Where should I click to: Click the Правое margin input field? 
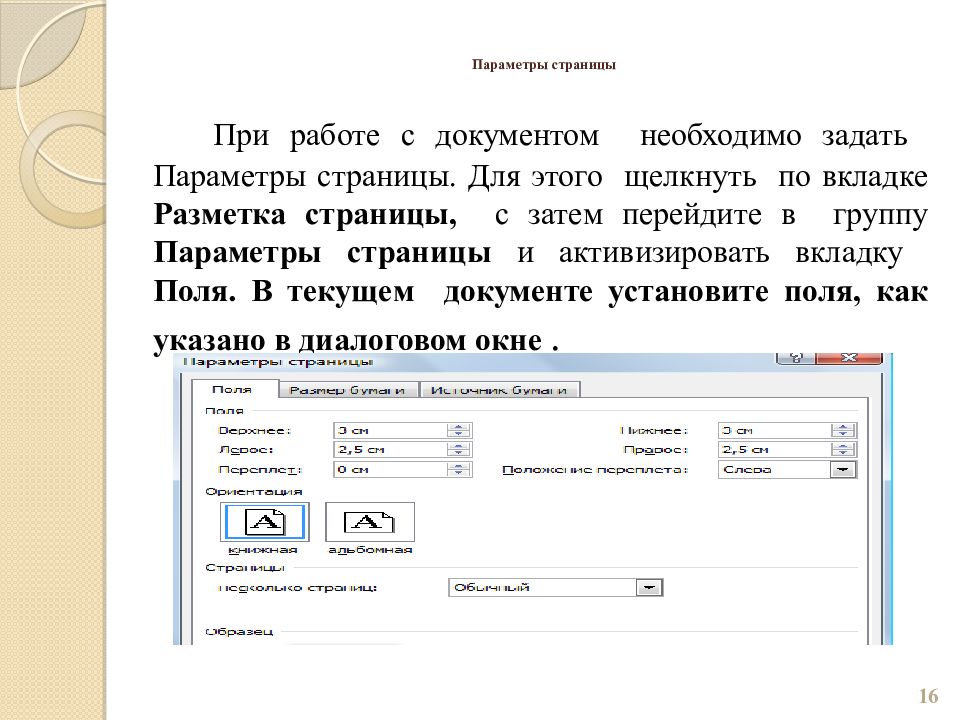click(775, 450)
